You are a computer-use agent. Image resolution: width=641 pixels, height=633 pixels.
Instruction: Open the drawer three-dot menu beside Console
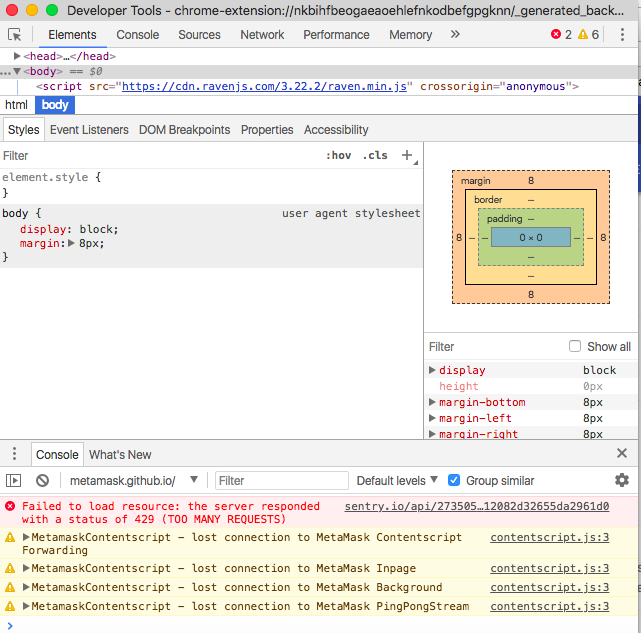click(x=15, y=454)
